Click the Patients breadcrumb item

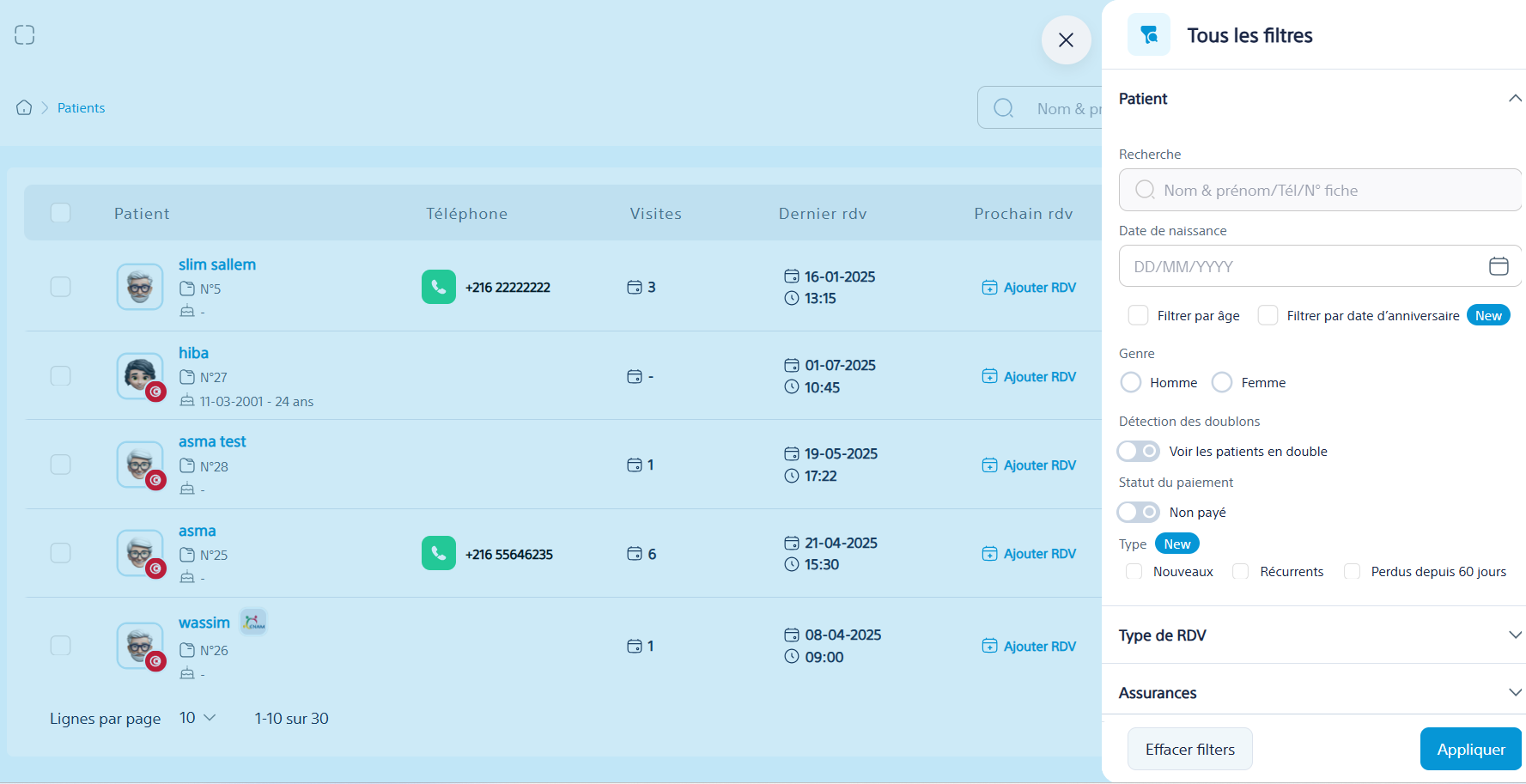coord(81,107)
